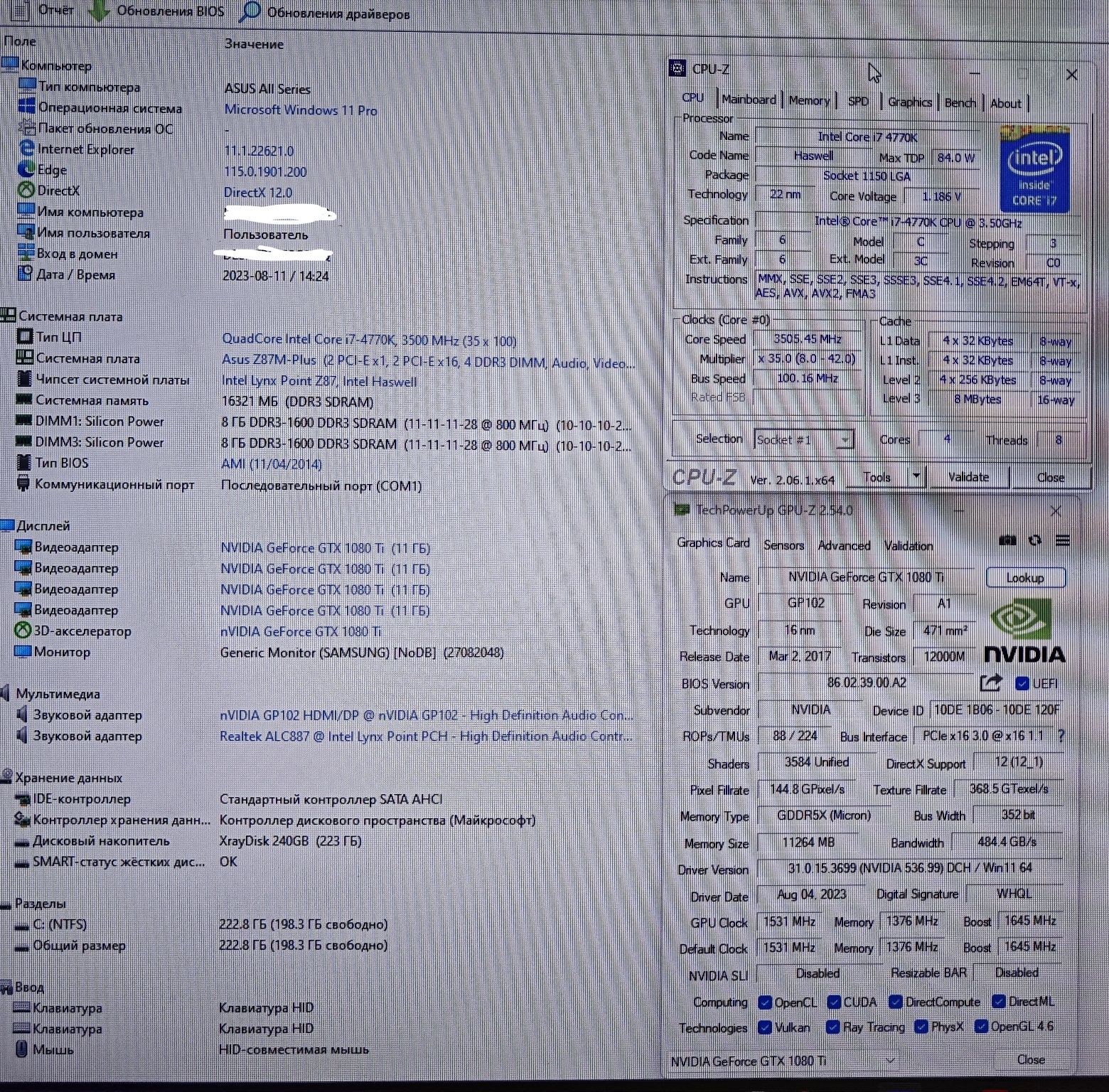Click the Bus Interface question mark icon
This screenshot has width=1109, height=1092.
(x=1061, y=736)
